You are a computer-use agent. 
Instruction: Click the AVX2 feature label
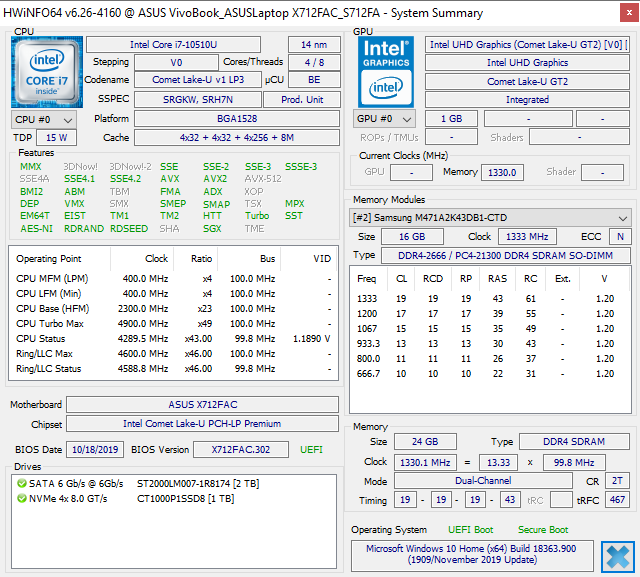(x=215, y=179)
